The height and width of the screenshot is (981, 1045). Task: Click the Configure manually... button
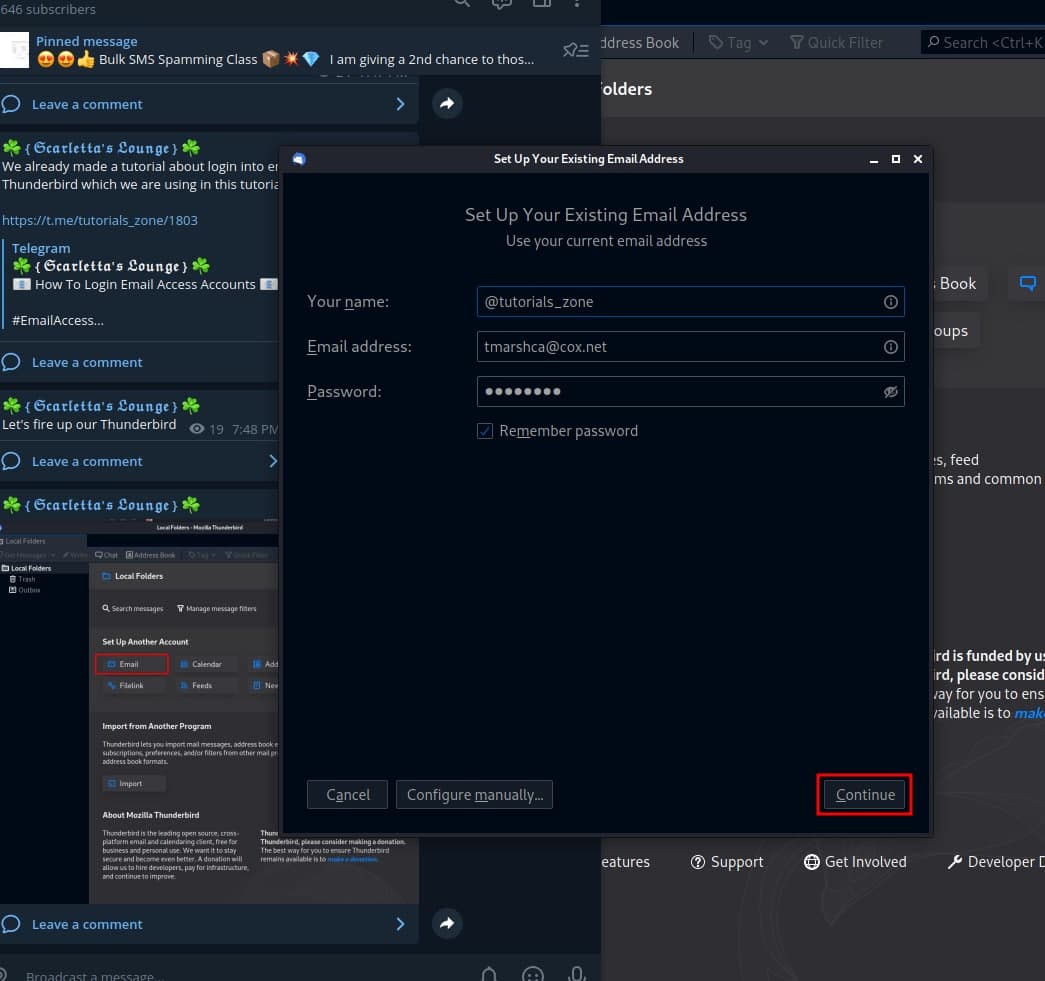pos(474,795)
